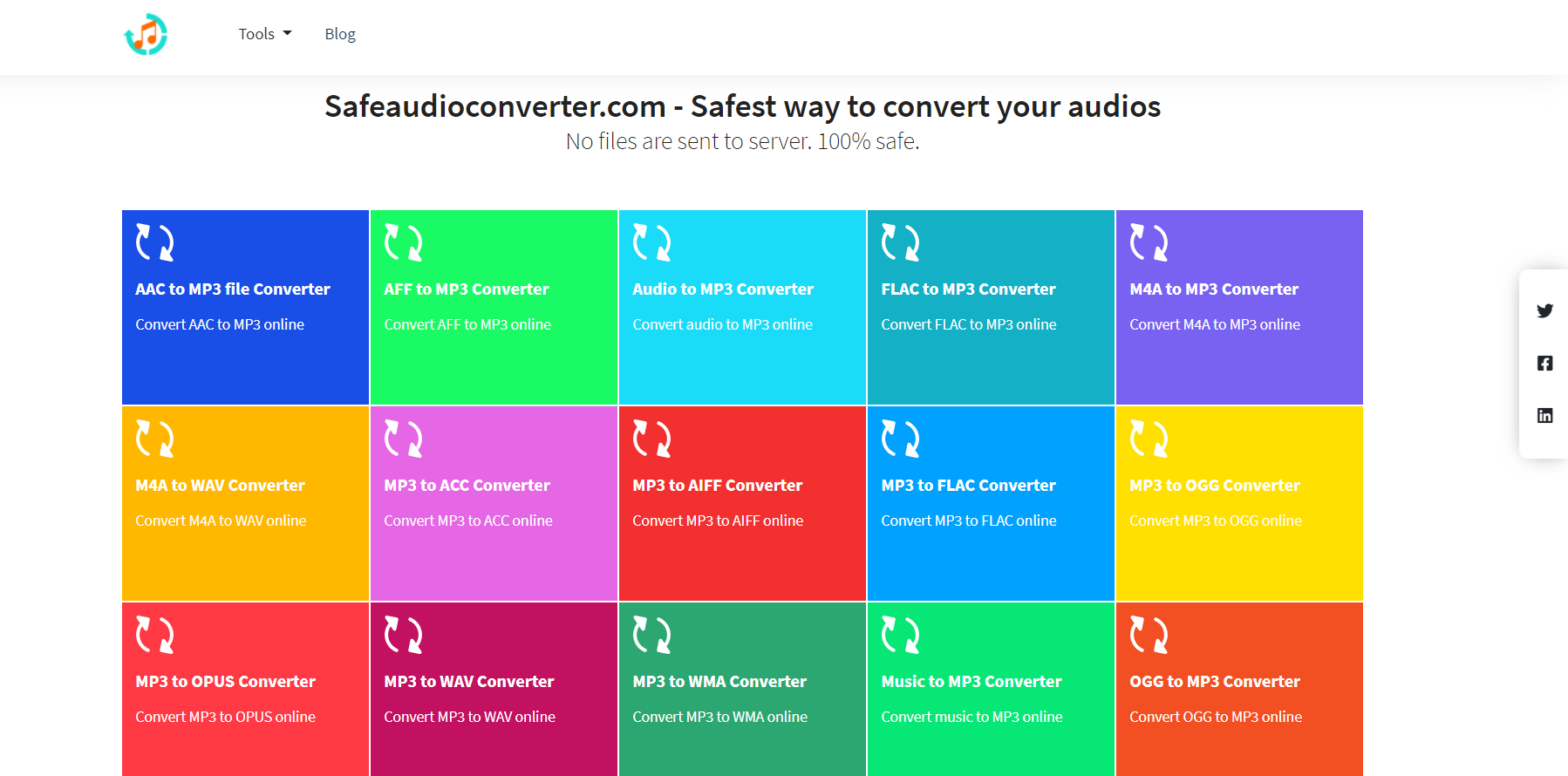Screen dimensions: 1568x776
Task: Open the Tools dropdown menu
Action: click(264, 34)
